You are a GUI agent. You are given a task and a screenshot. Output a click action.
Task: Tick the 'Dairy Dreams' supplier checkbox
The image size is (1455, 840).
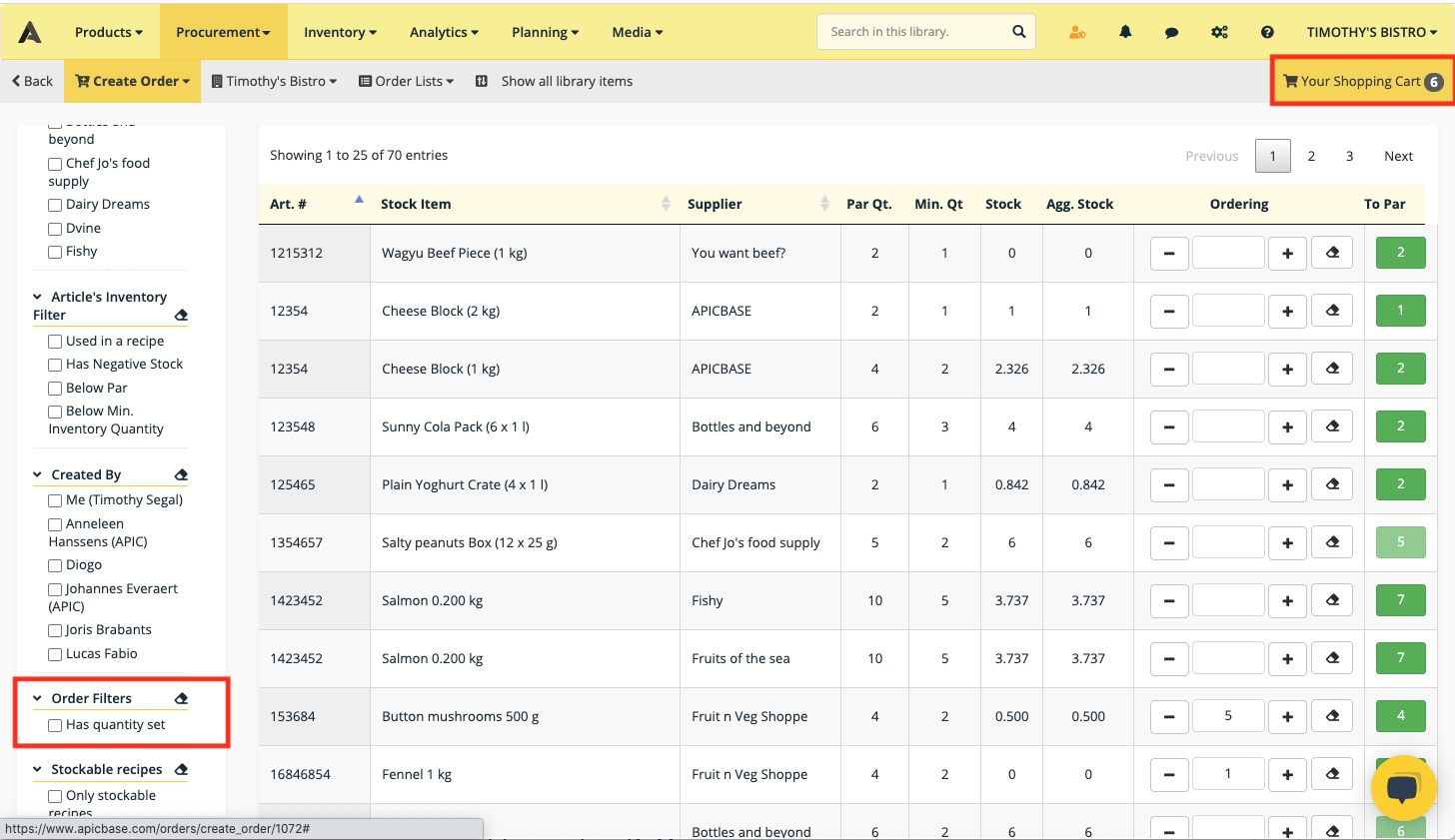click(56, 205)
